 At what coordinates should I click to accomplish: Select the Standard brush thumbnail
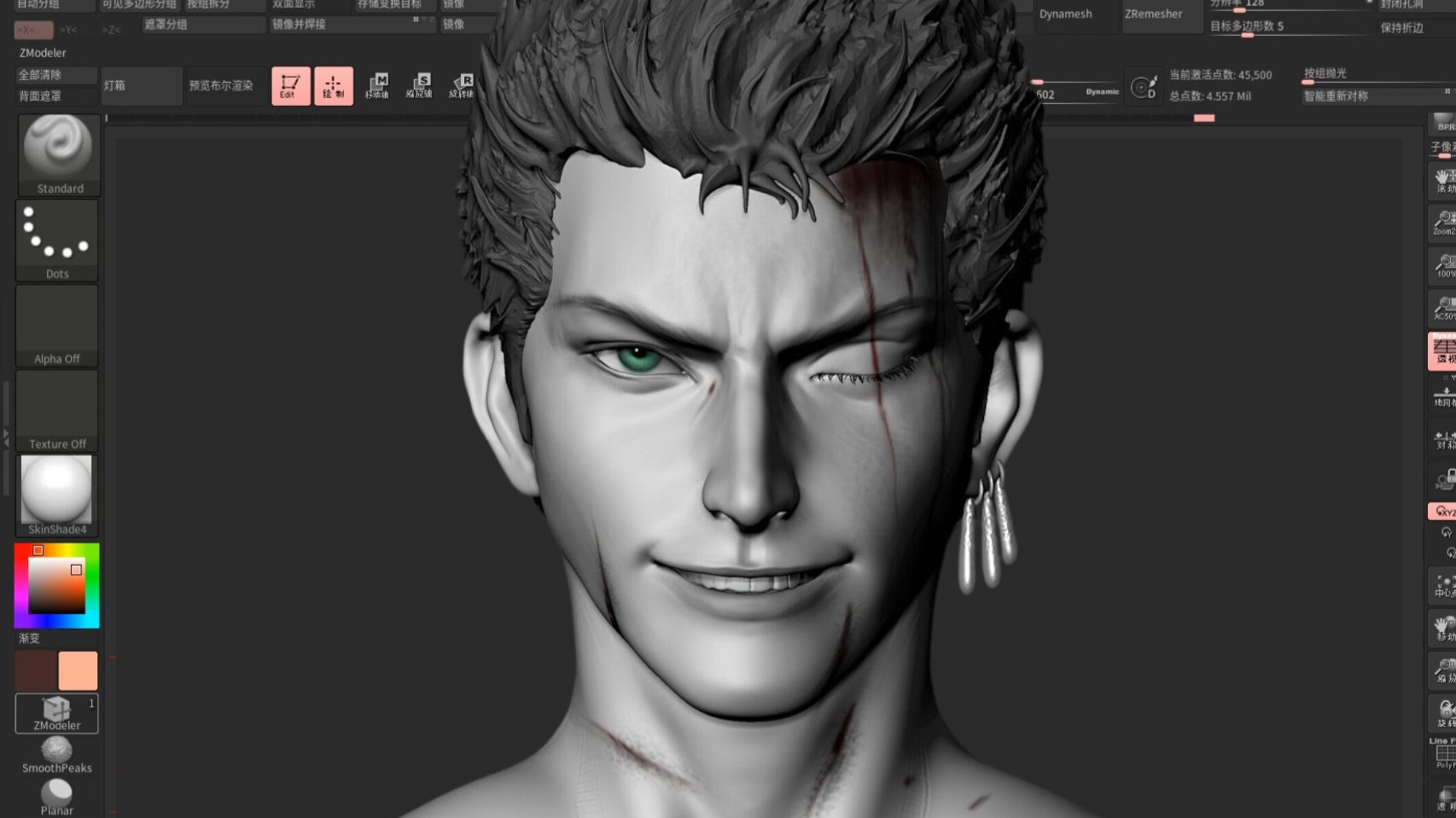click(58, 154)
